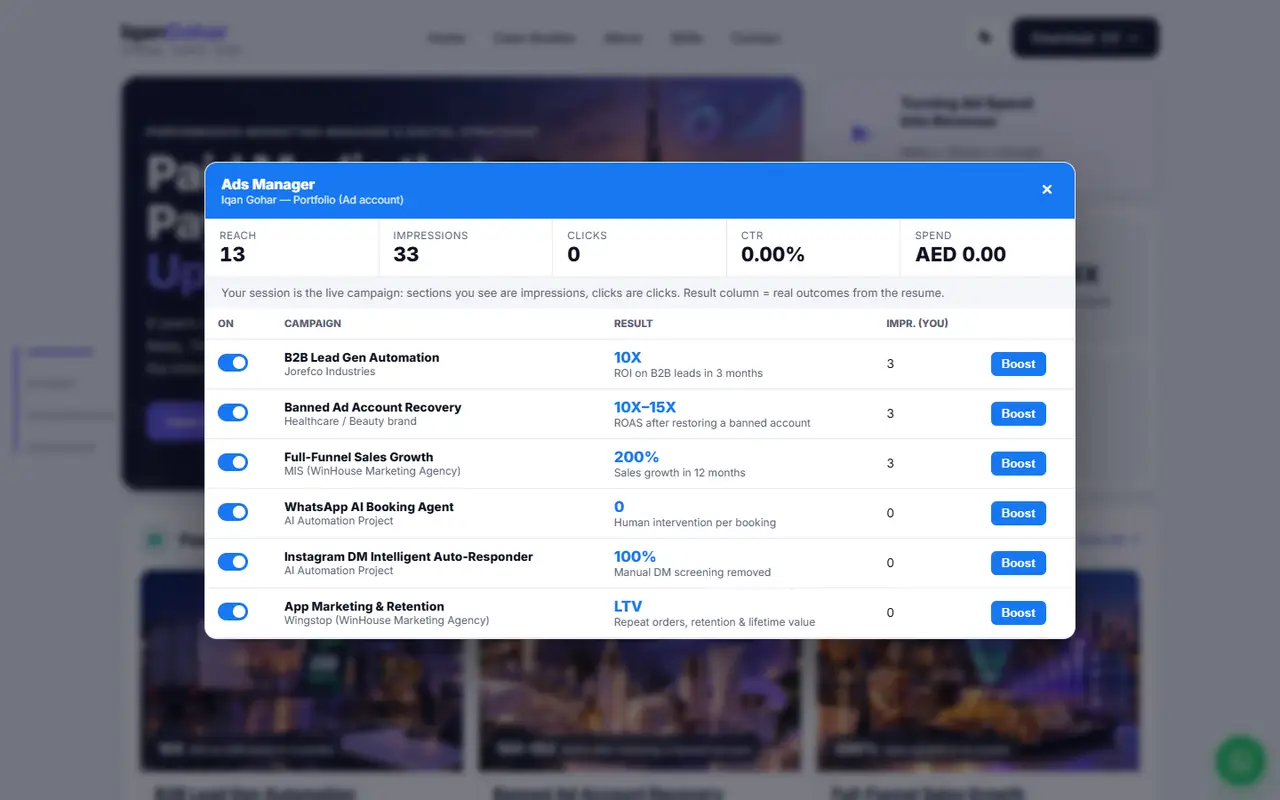Select the WhatsApp AI Booking Agent campaign name
Viewport: 1280px width, 800px height.
pos(369,507)
